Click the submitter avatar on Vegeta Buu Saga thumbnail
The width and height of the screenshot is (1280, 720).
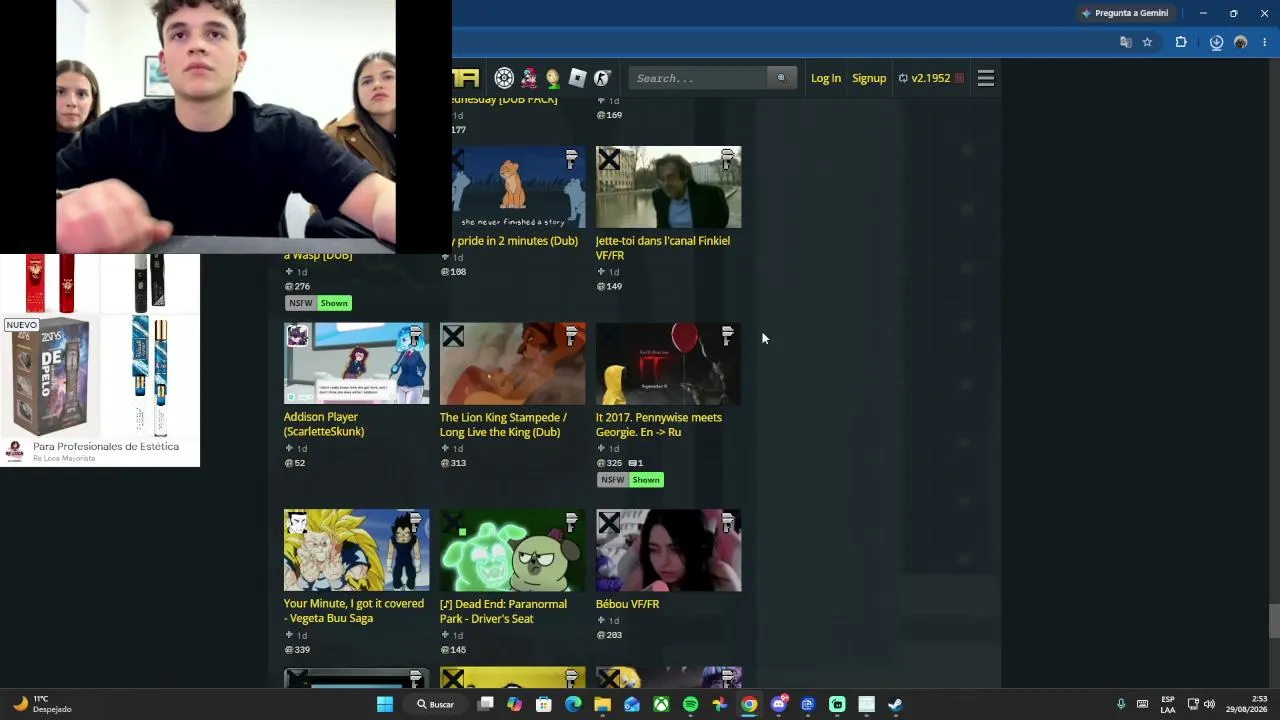tap(297, 523)
